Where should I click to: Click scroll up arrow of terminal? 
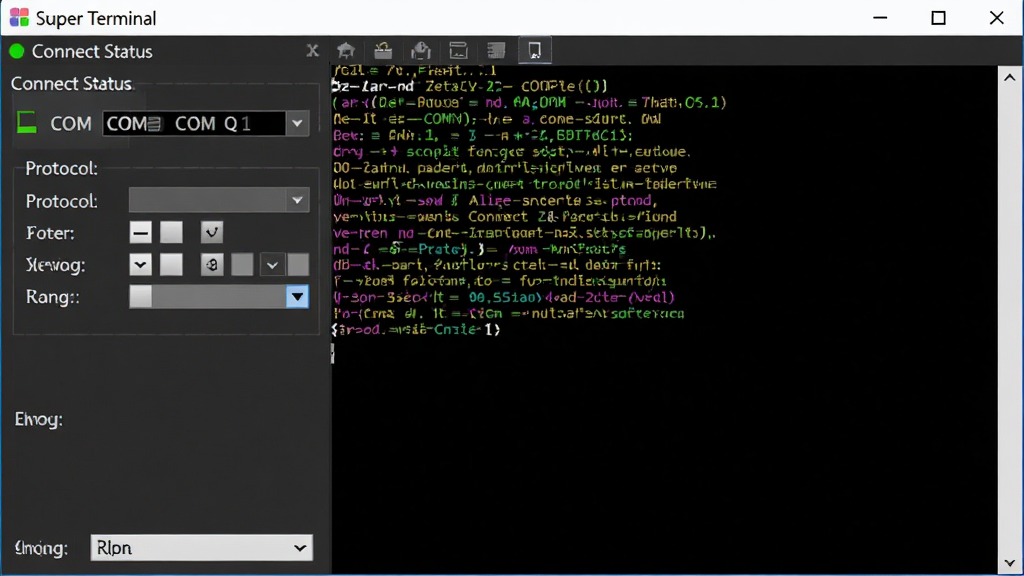pos(1010,77)
